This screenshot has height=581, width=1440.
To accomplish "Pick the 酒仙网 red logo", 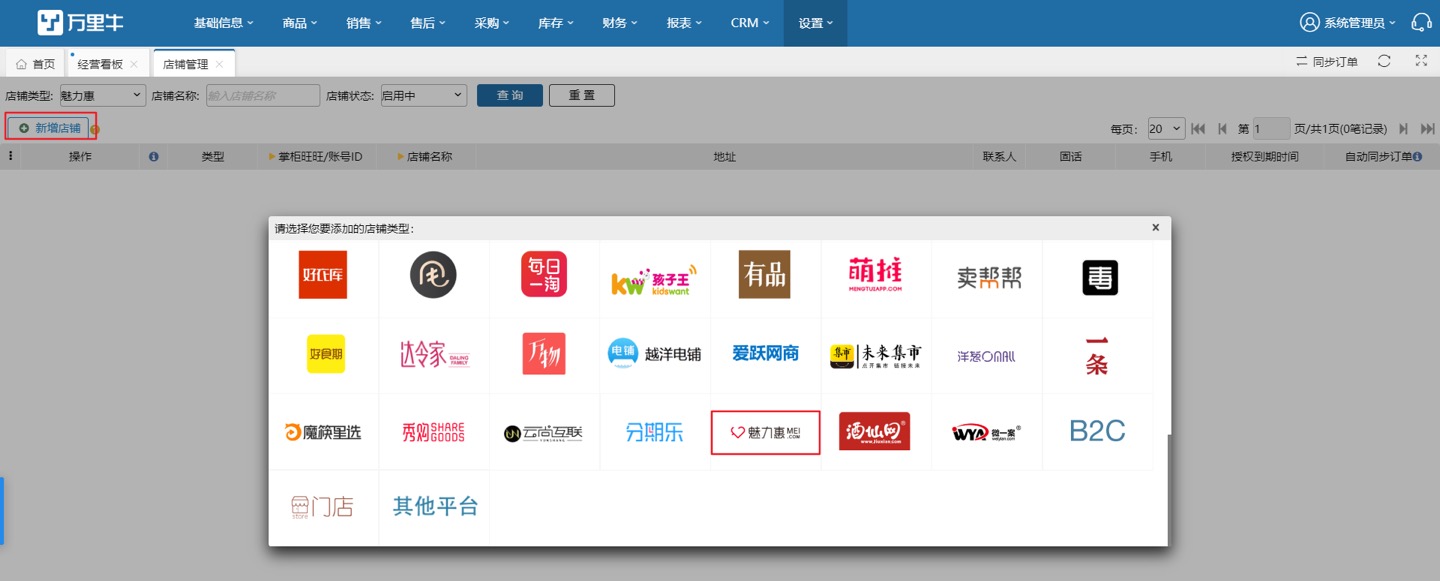I will pos(875,431).
